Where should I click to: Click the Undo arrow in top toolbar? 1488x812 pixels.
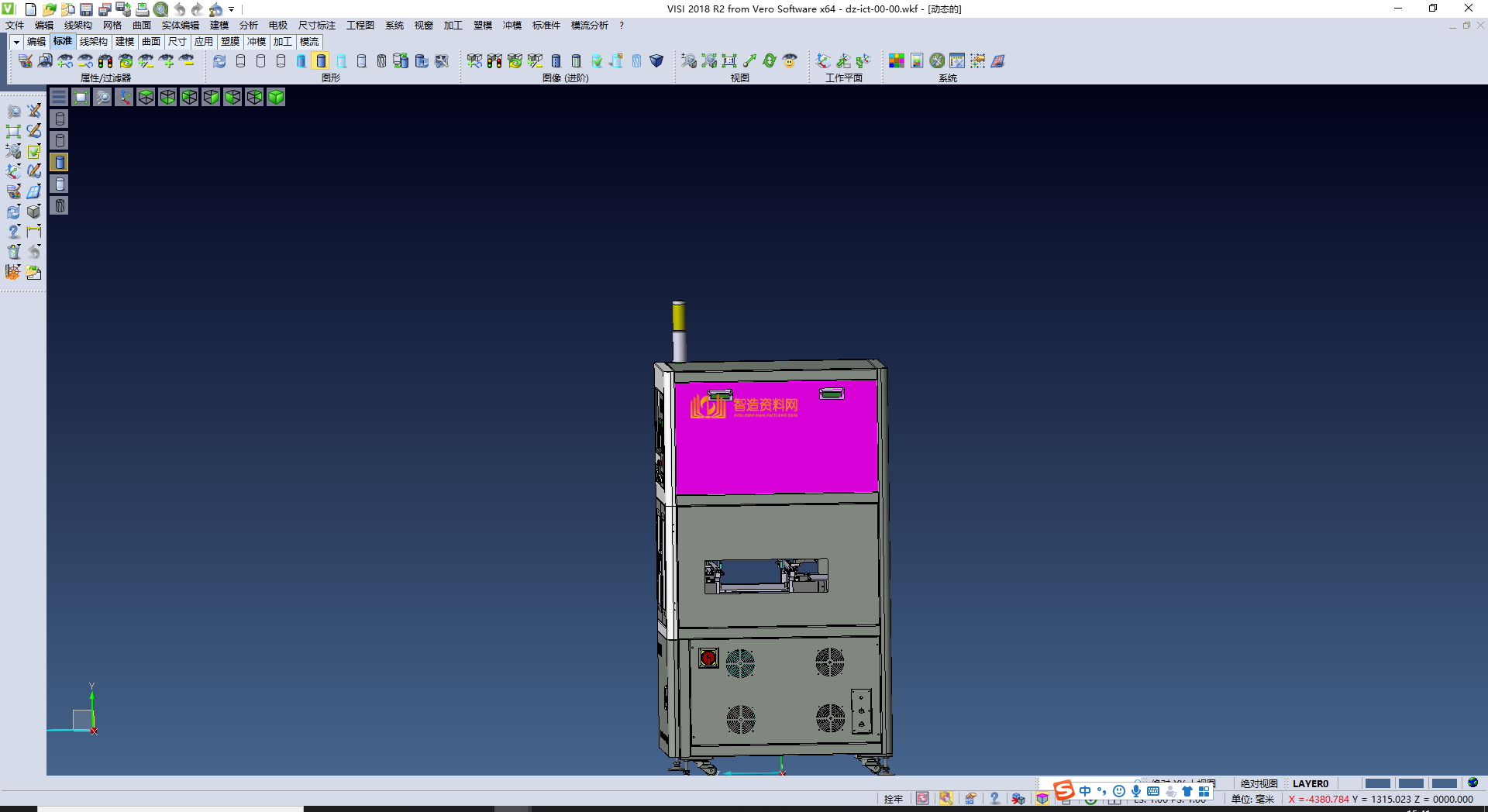[x=179, y=9]
